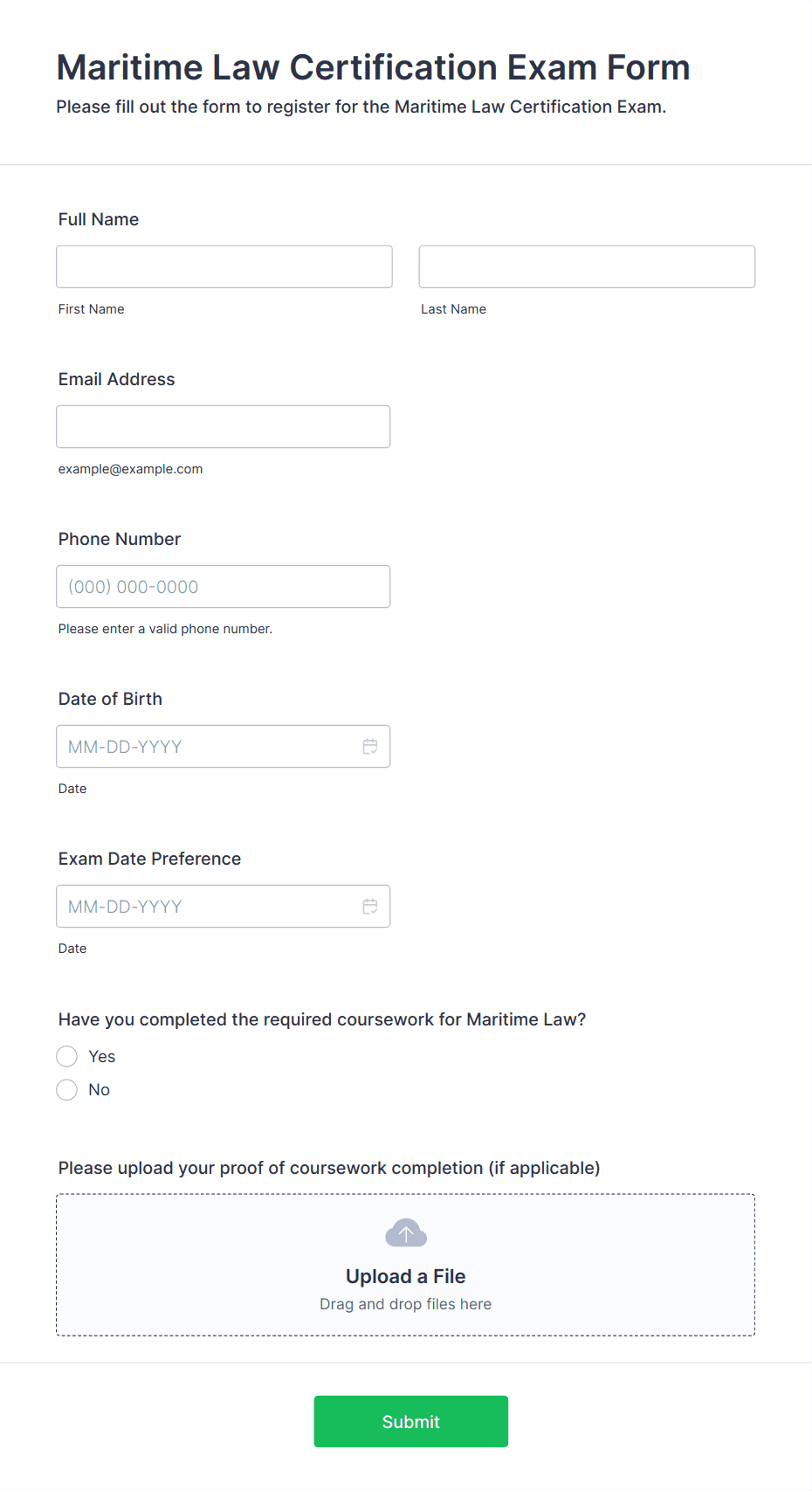
Task: Click the 'Drag and drop files here' text
Action: tap(406, 1304)
